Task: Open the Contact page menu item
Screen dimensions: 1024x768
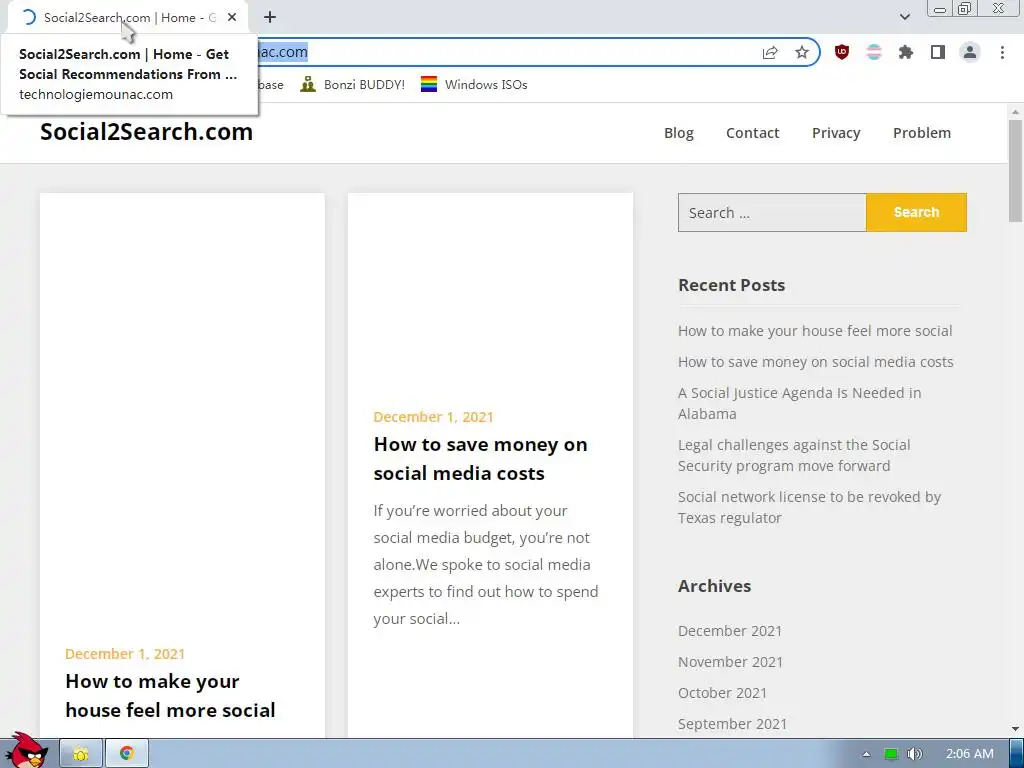Action: 752,133
